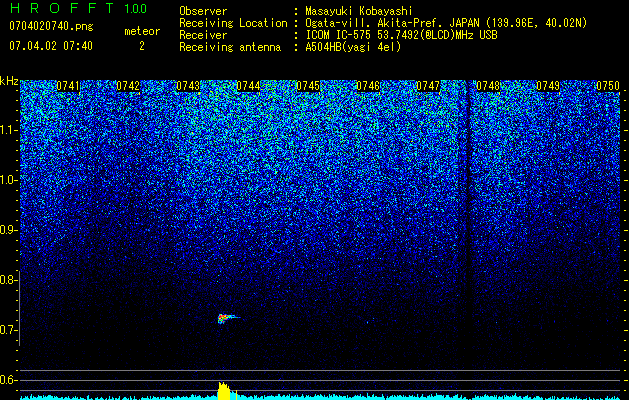Click the 0749 time marker
The height and width of the screenshot is (400, 629).
(x=548, y=86)
